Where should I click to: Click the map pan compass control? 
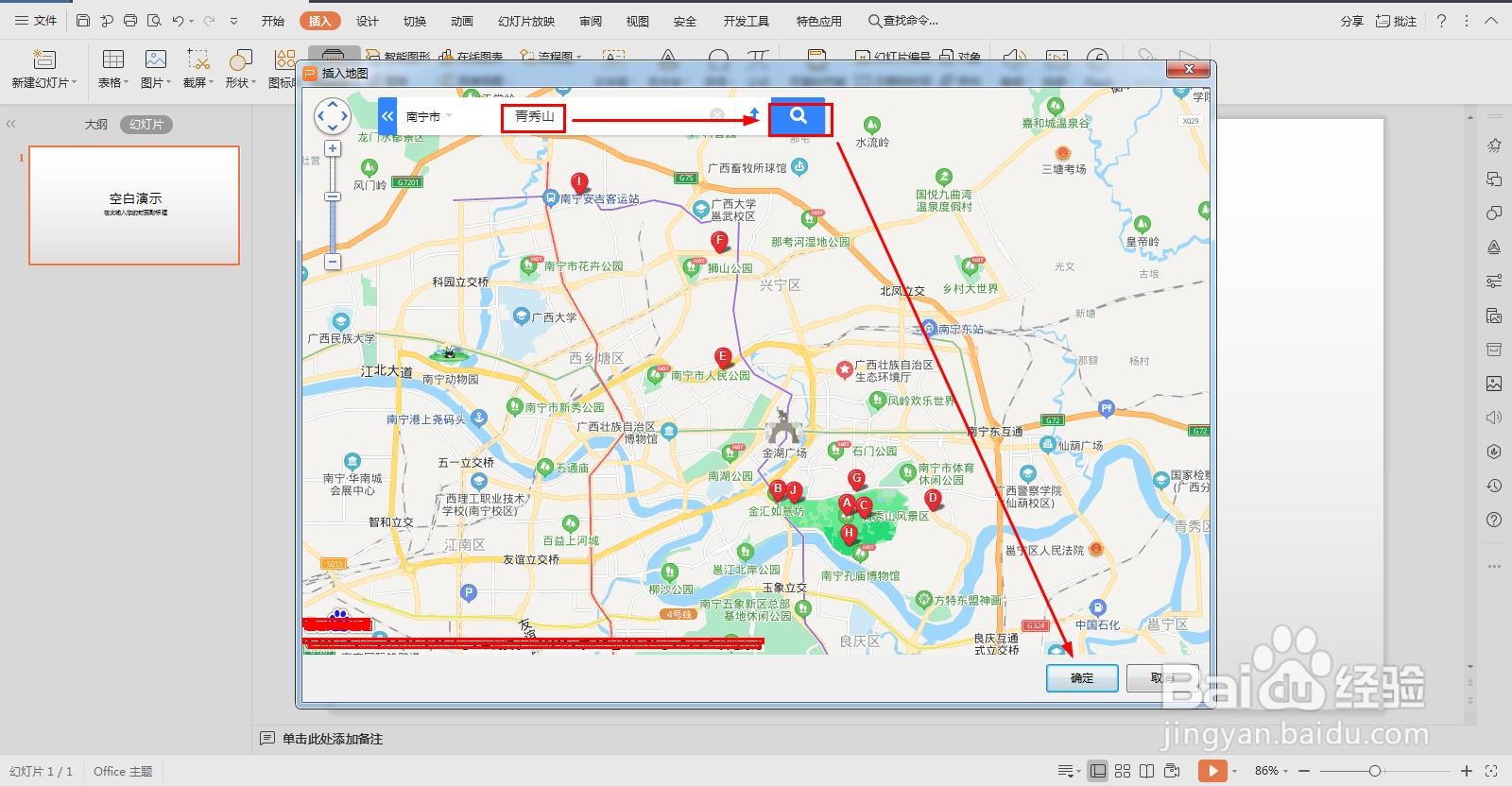(333, 117)
